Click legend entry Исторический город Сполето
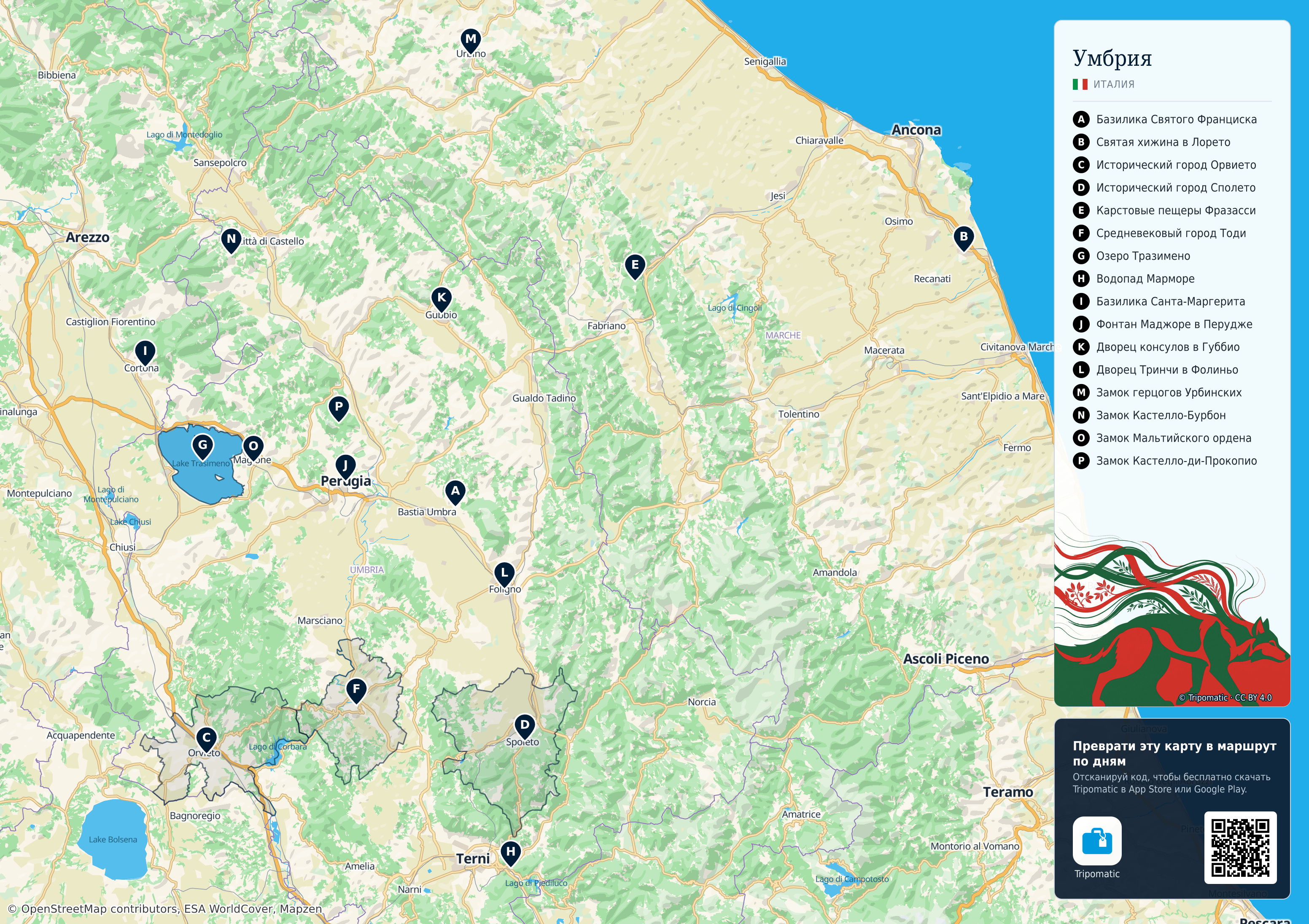Viewport: 1309px width, 924px height. [x=1164, y=188]
